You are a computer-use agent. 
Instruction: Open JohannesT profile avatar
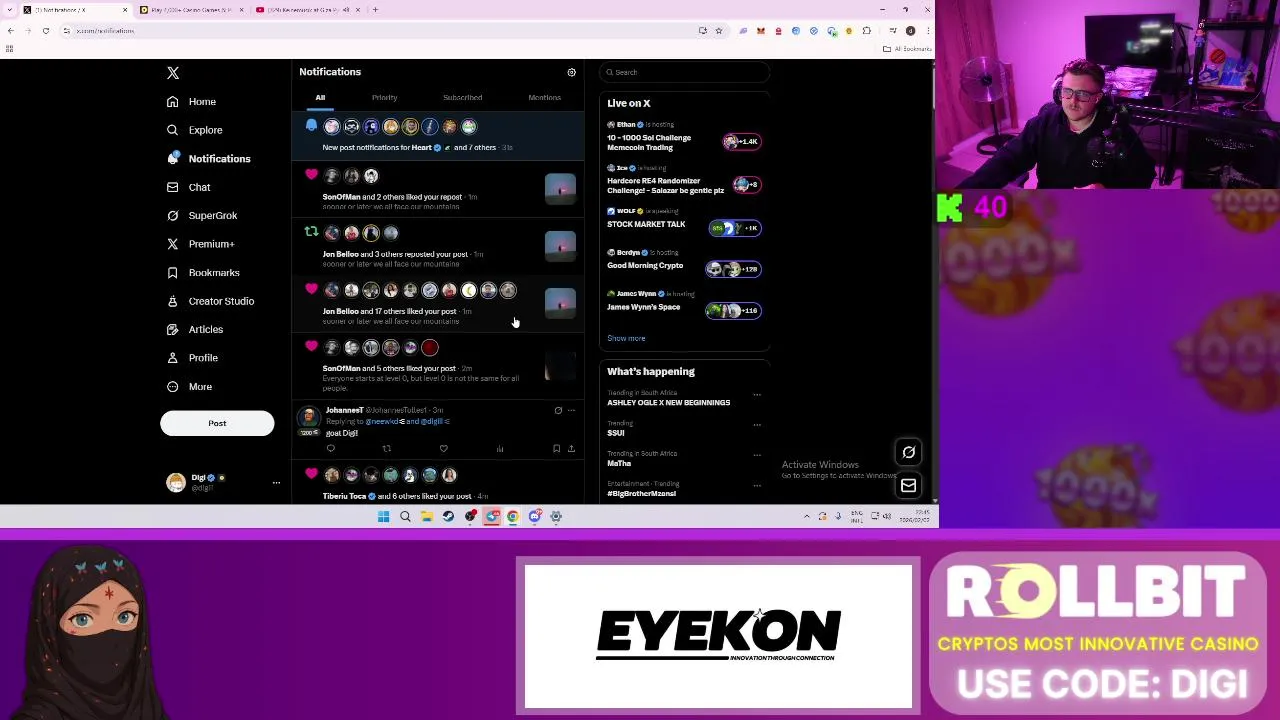pos(309,418)
